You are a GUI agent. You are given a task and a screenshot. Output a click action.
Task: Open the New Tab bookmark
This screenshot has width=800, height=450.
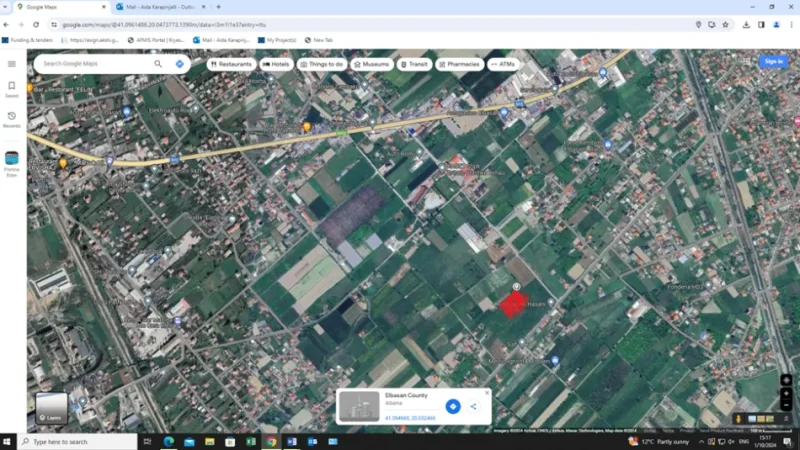pos(318,40)
